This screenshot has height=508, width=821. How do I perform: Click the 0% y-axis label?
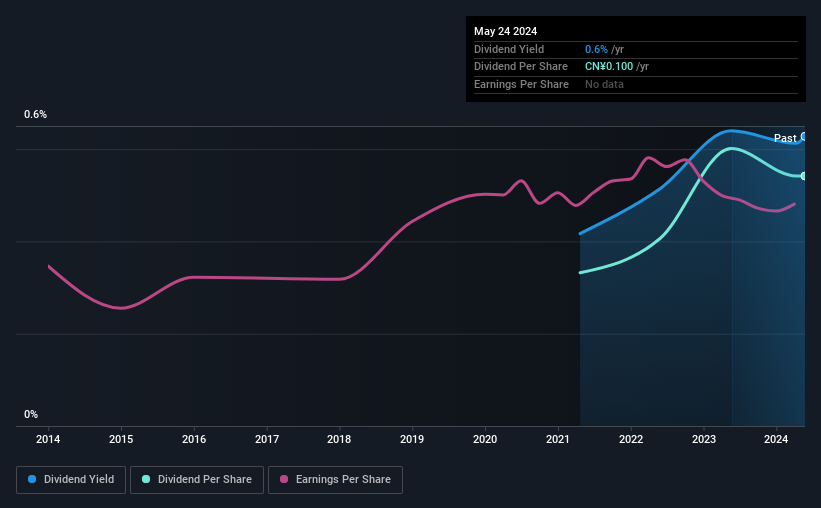tap(31, 414)
